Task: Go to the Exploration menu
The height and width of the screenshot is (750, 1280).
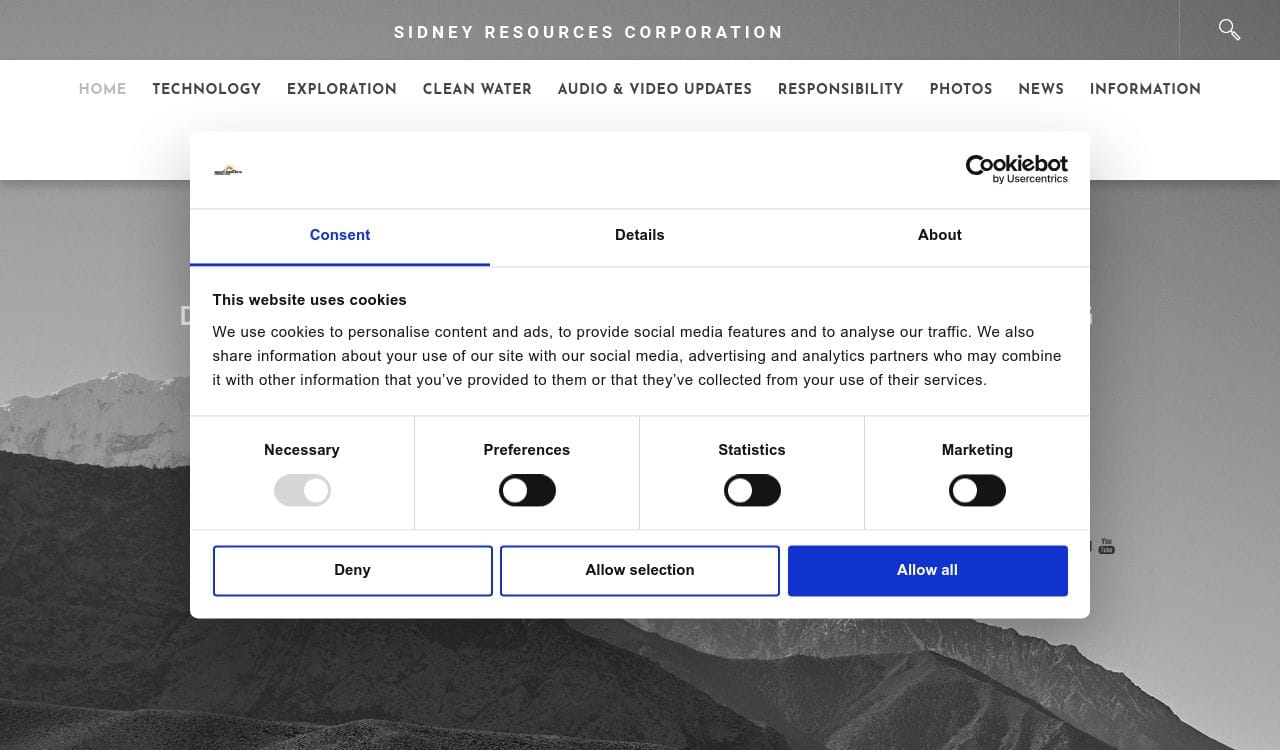Action: 342,89
